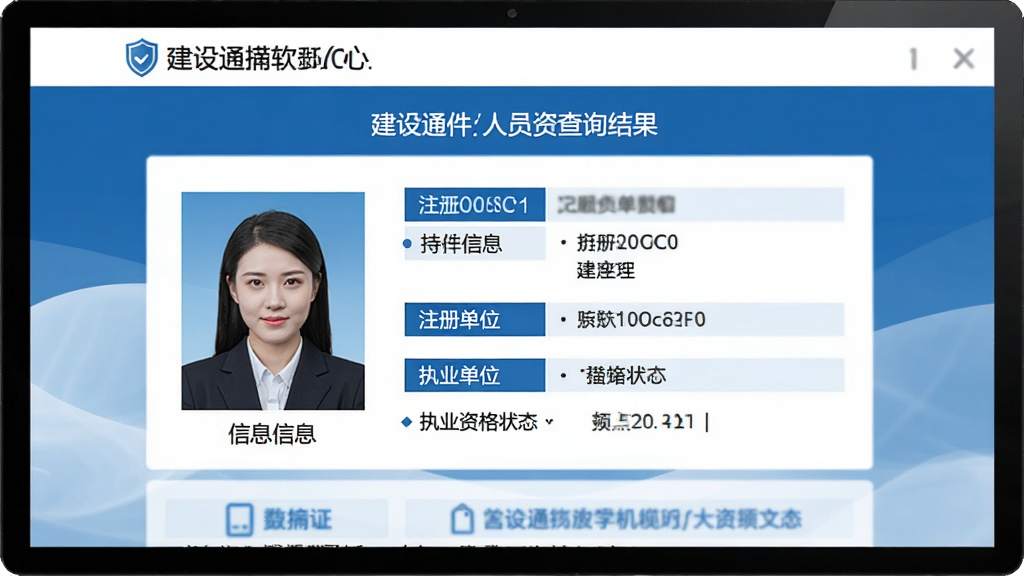Viewport: 1024px width, 576px height.
Task: Expand the 执业资格状态 dropdown arrow
Action: coord(549,422)
